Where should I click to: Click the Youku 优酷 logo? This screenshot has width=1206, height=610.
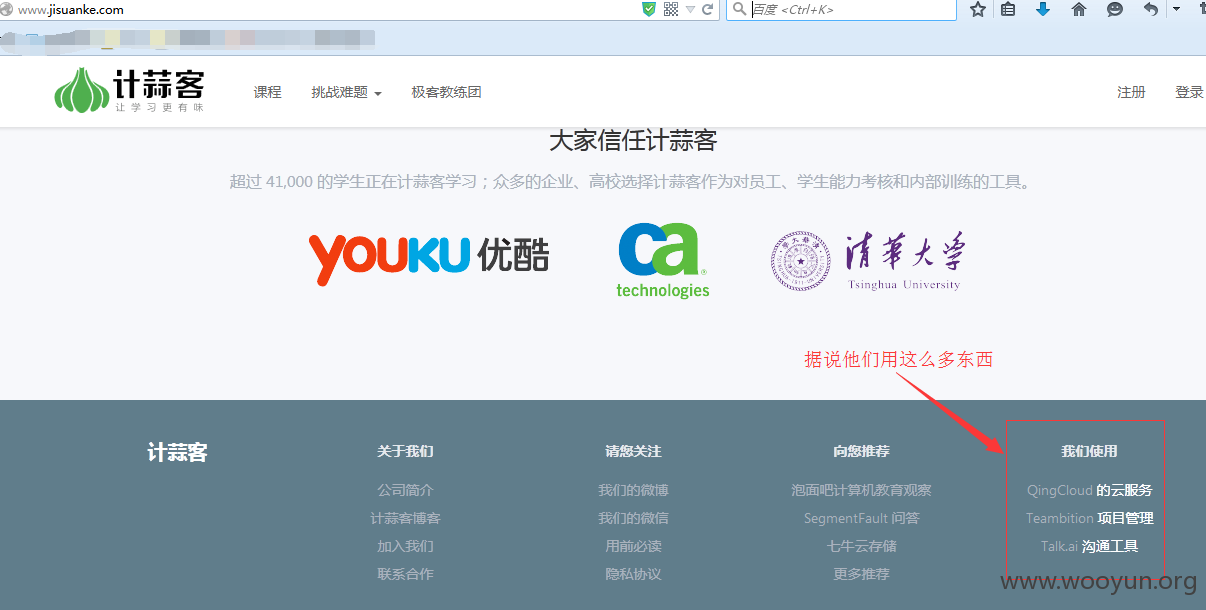[x=429, y=257]
